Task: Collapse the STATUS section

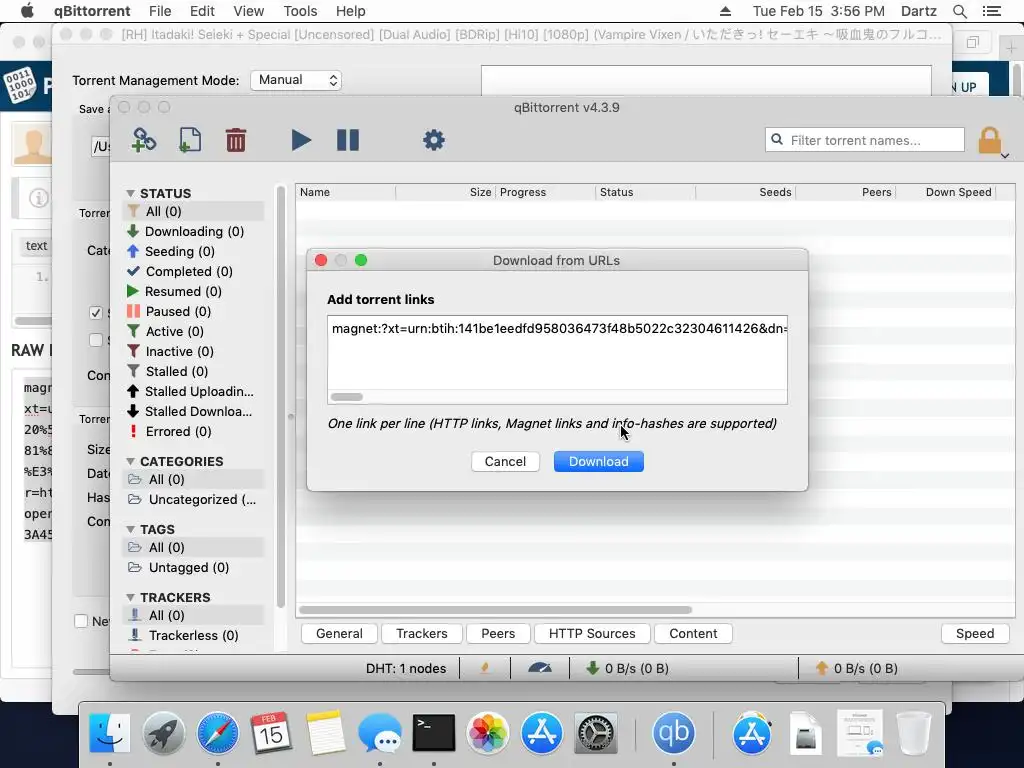Action: click(131, 193)
